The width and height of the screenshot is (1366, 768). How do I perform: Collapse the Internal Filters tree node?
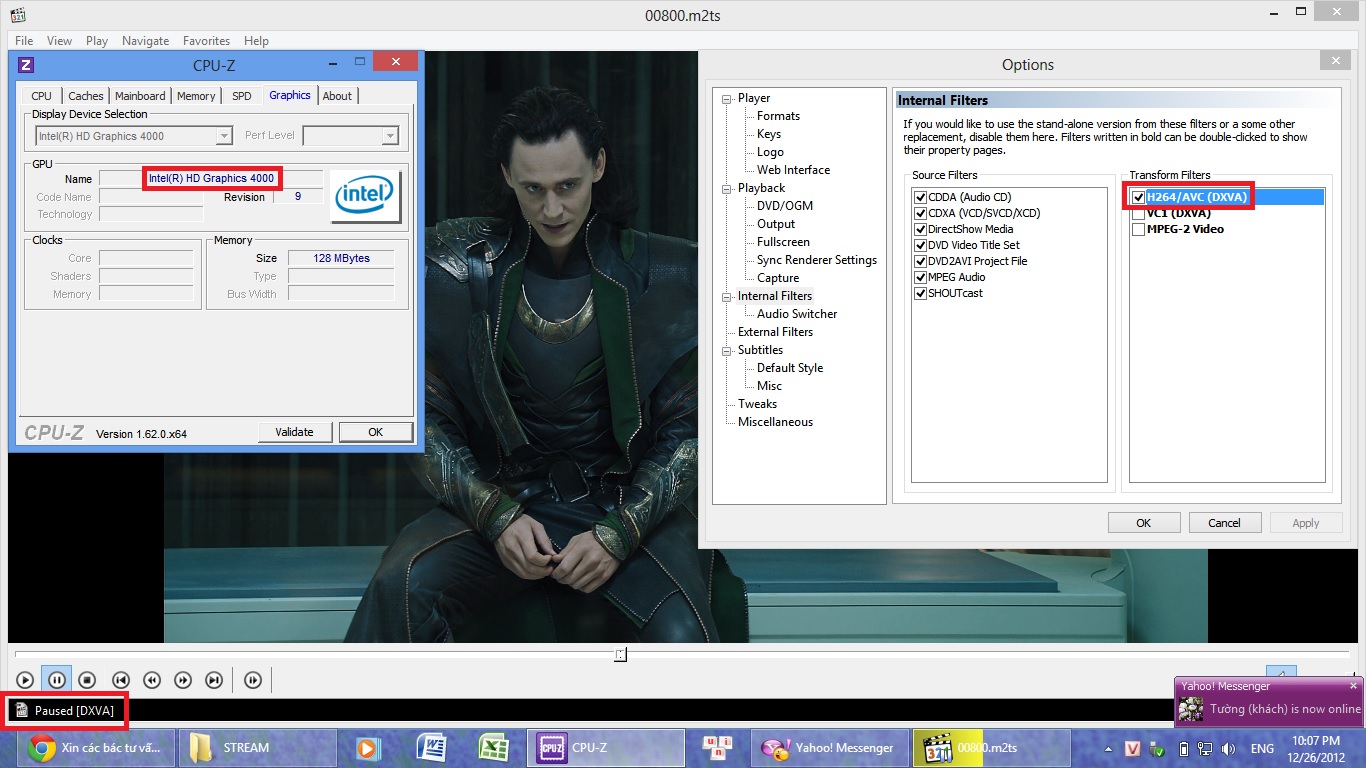coord(728,296)
